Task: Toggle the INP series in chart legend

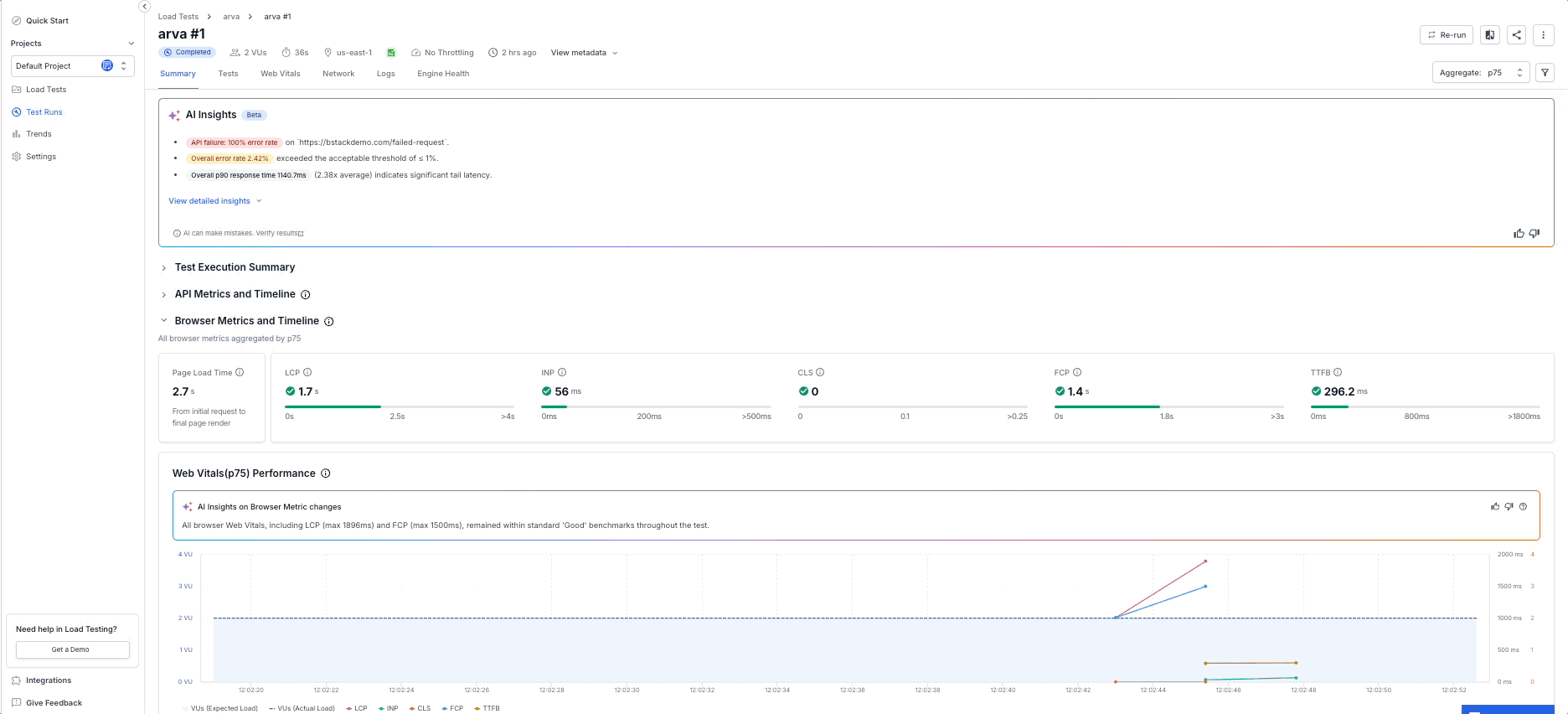Action: [x=389, y=708]
